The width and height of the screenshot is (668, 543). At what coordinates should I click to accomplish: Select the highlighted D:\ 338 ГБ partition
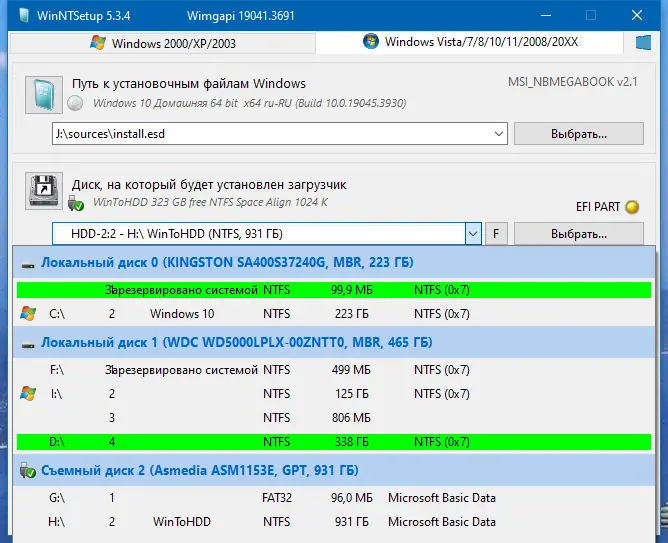(334, 442)
